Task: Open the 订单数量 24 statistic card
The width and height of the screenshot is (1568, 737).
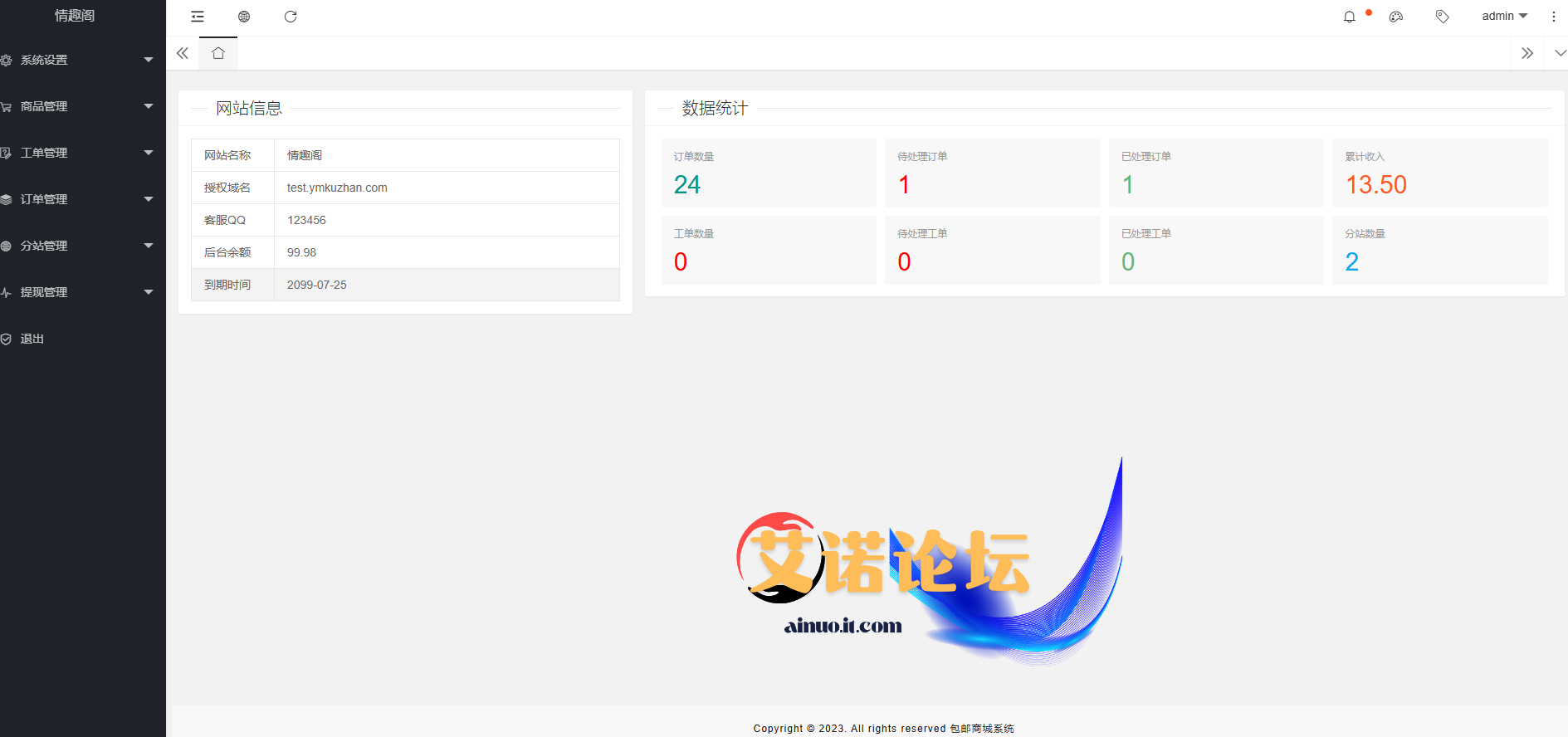Action: click(x=769, y=173)
